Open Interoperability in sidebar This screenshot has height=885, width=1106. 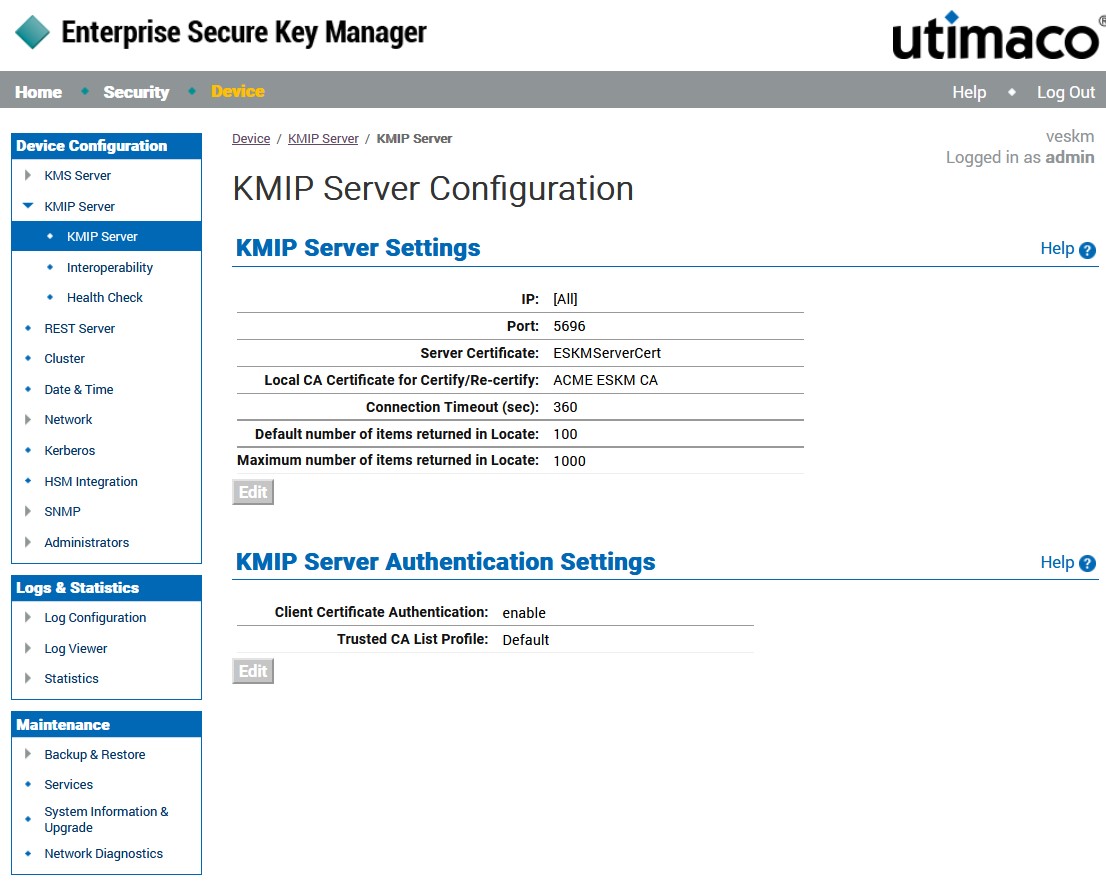pyautogui.click(x=109, y=267)
